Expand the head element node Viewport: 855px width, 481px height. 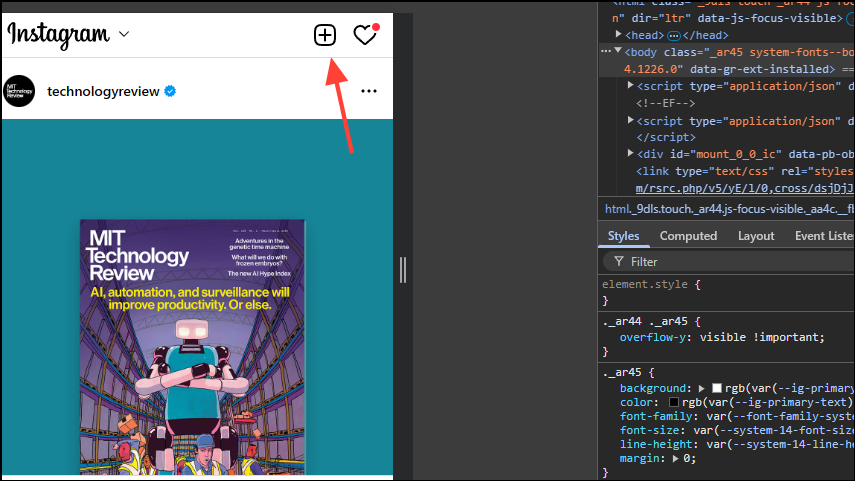click(618, 34)
